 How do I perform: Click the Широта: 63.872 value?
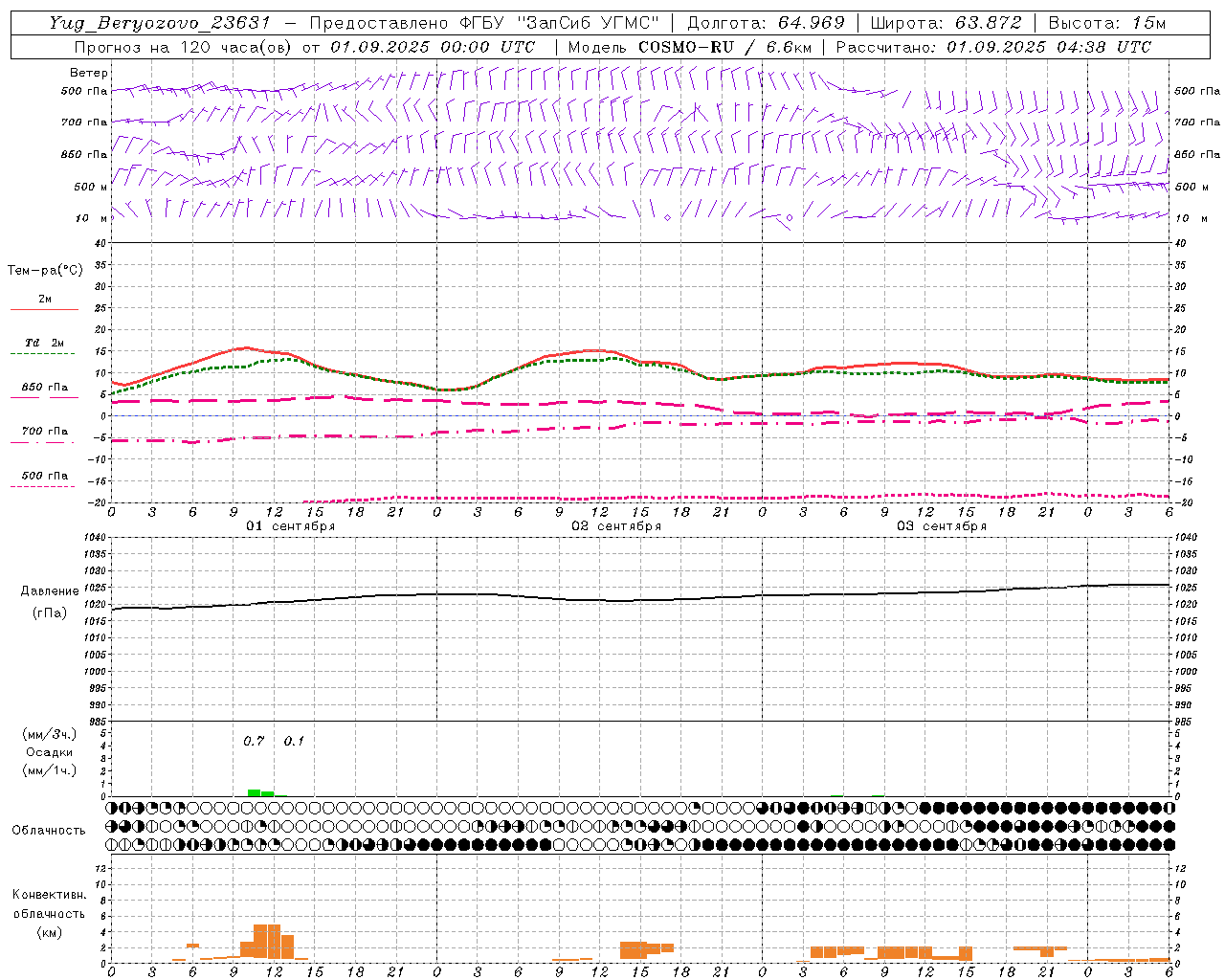click(x=946, y=23)
